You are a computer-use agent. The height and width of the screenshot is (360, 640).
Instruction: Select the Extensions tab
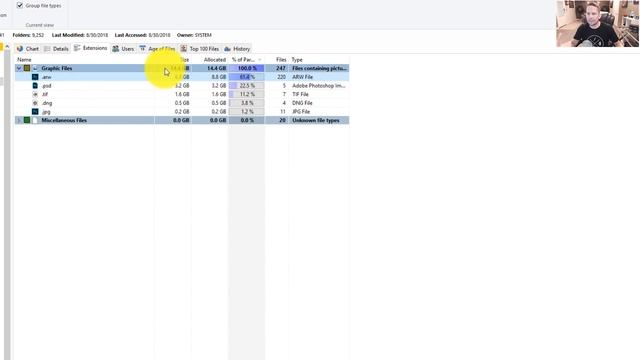coord(91,48)
